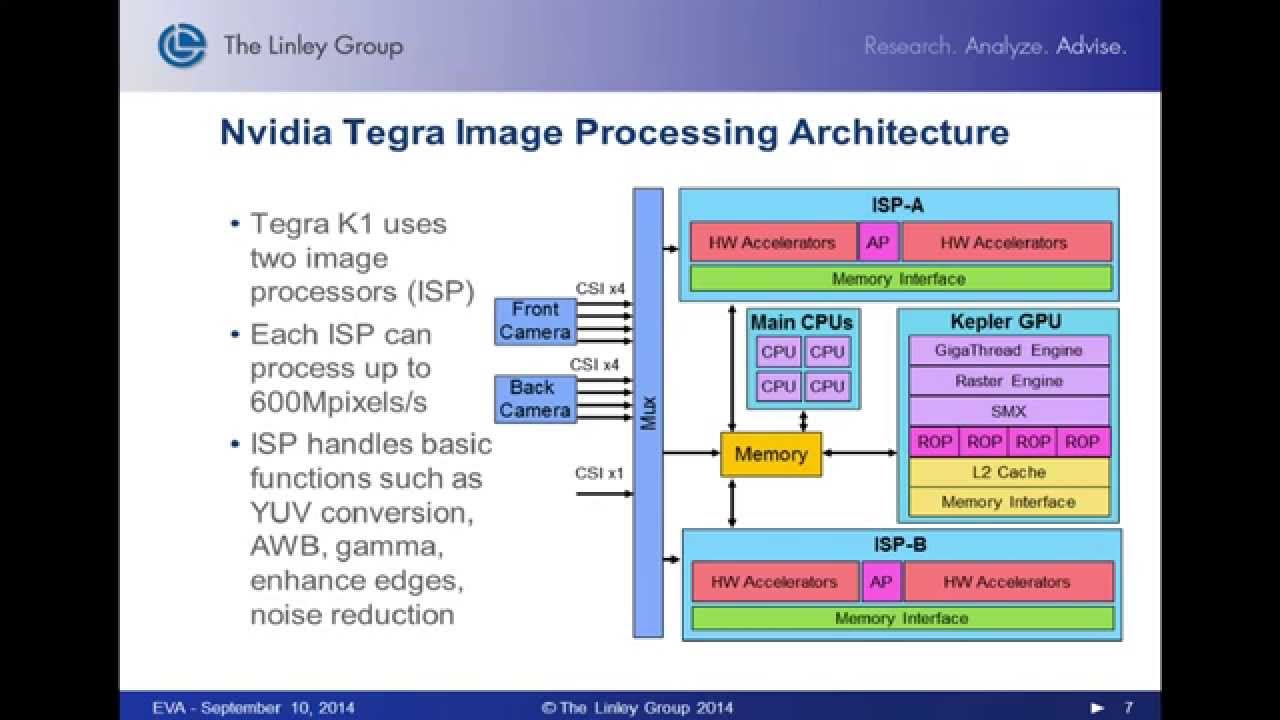Select the green Memory Interface bar in ISP-A

click(x=901, y=279)
